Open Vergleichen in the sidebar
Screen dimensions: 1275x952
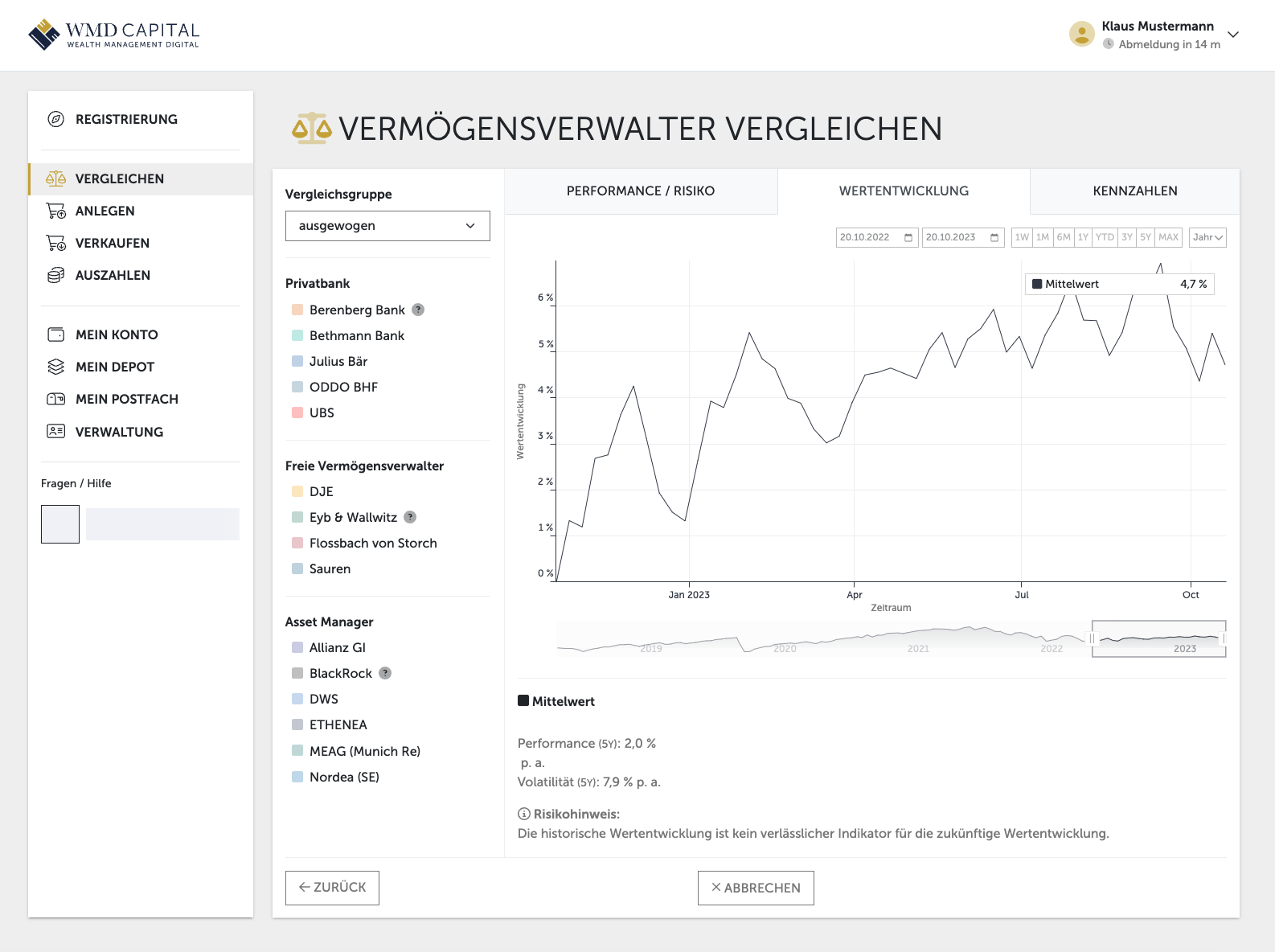pos(141,178)
